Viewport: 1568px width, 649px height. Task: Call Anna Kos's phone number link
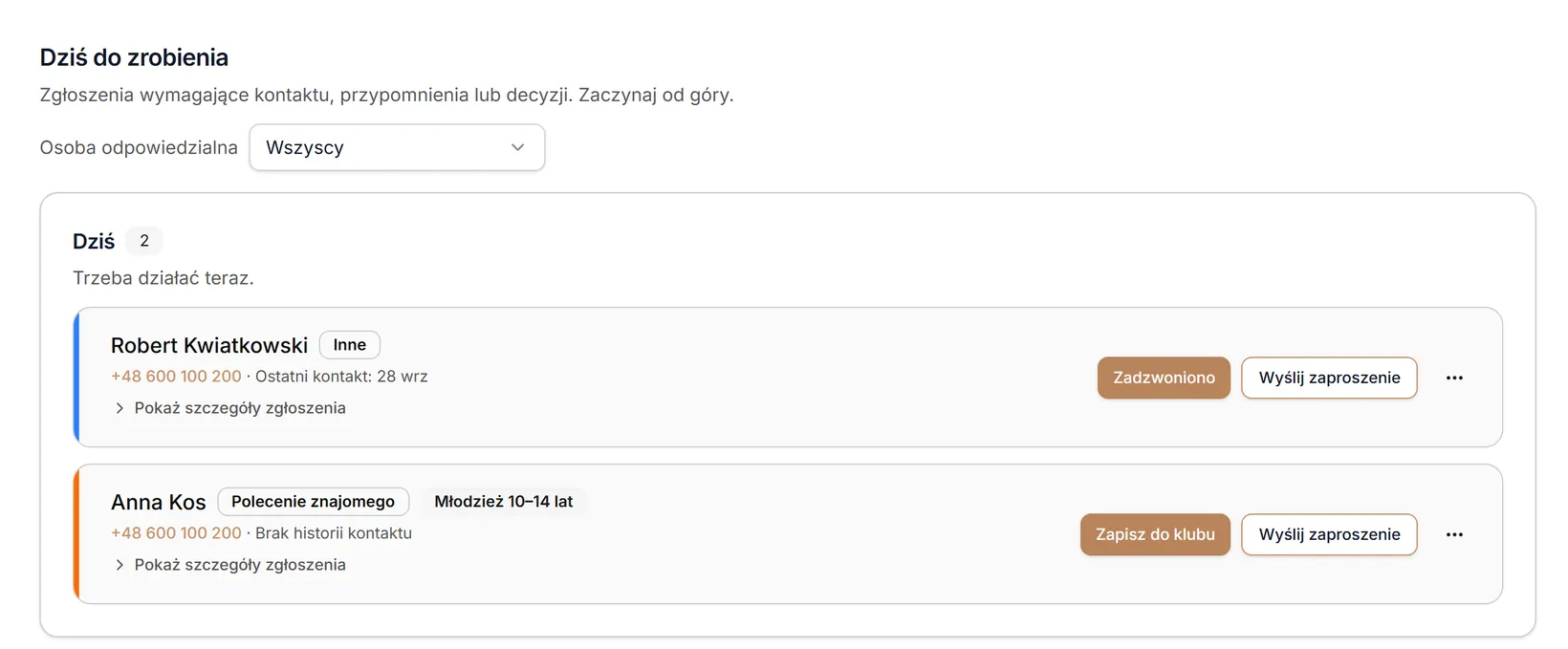pyautogui.click(x=176, y=533)
